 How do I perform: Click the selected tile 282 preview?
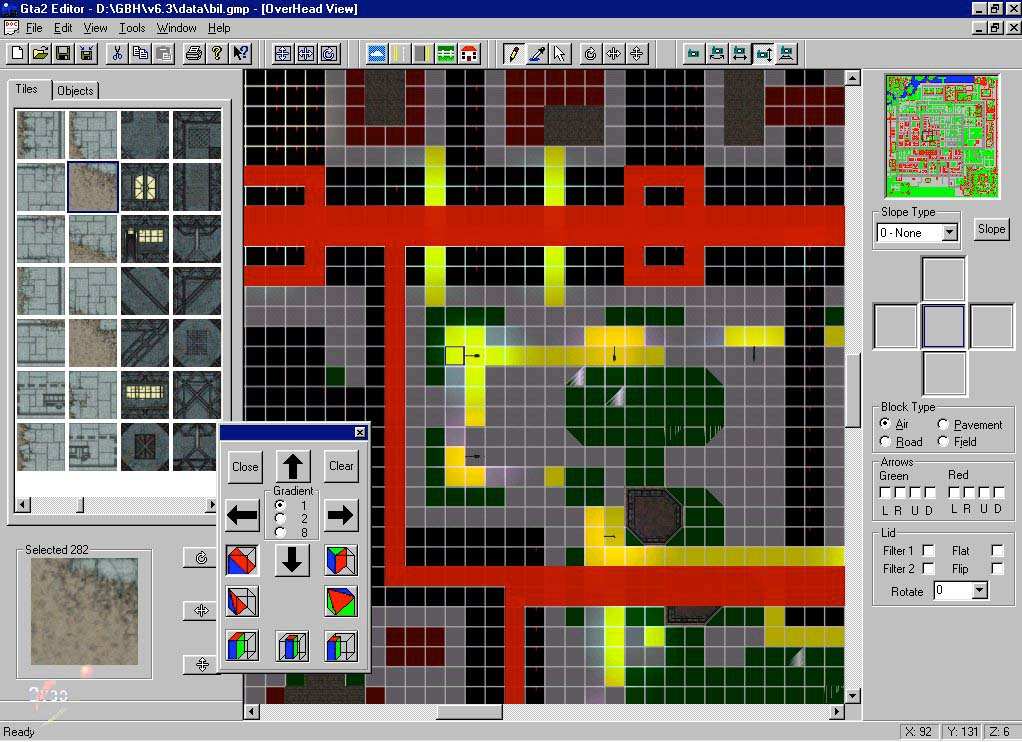[85, 612]
